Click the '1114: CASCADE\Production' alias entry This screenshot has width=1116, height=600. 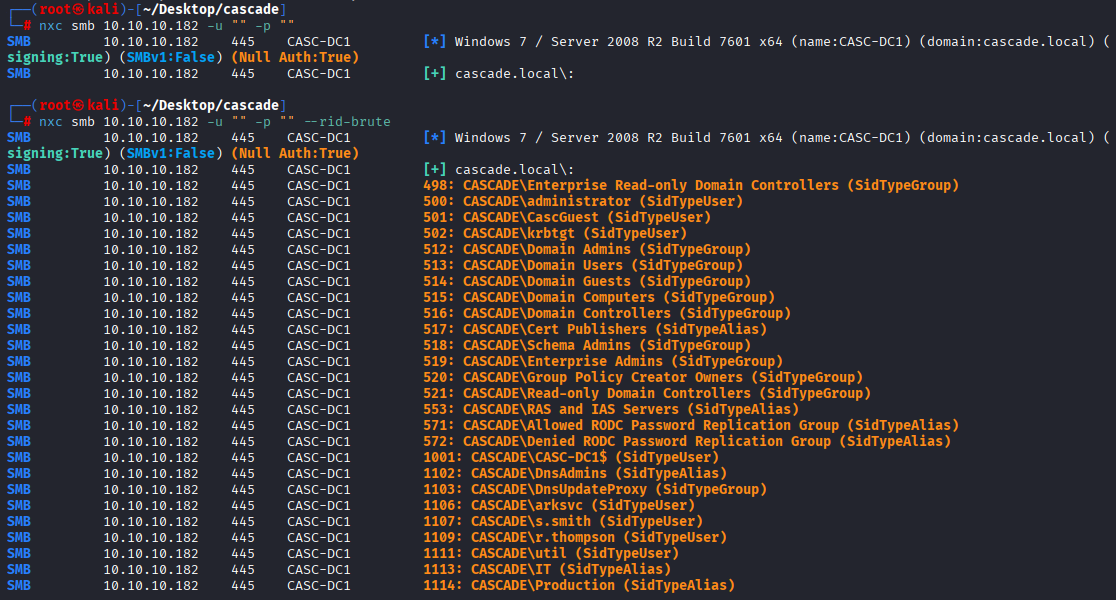coord(579,586)
